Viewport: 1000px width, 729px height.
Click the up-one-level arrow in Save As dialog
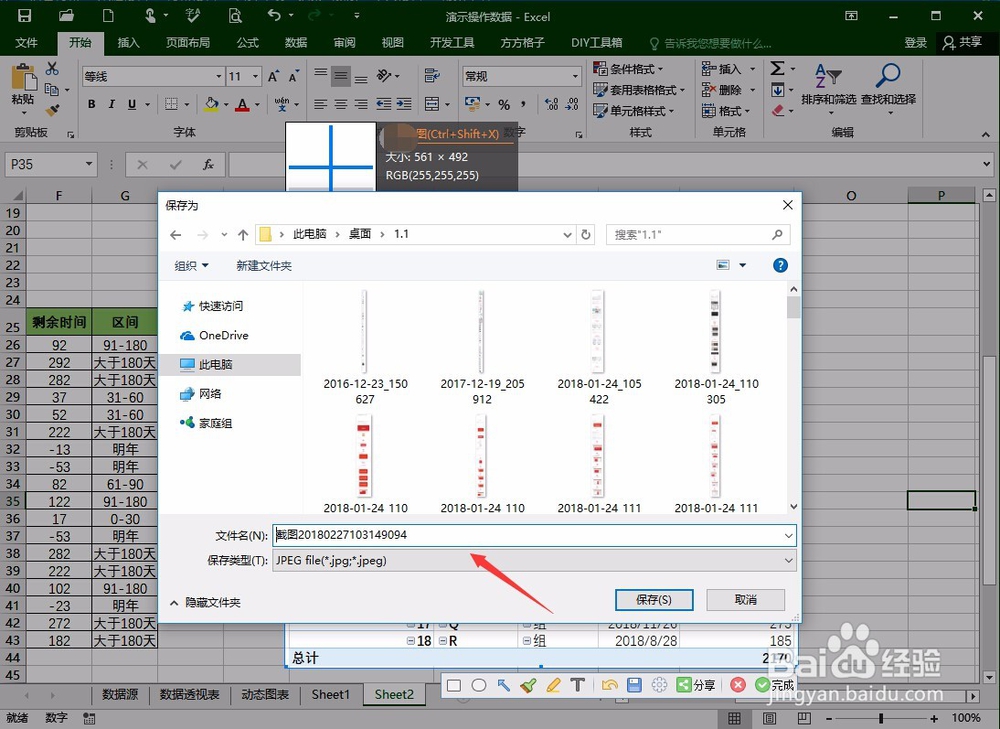pos(243,235)
